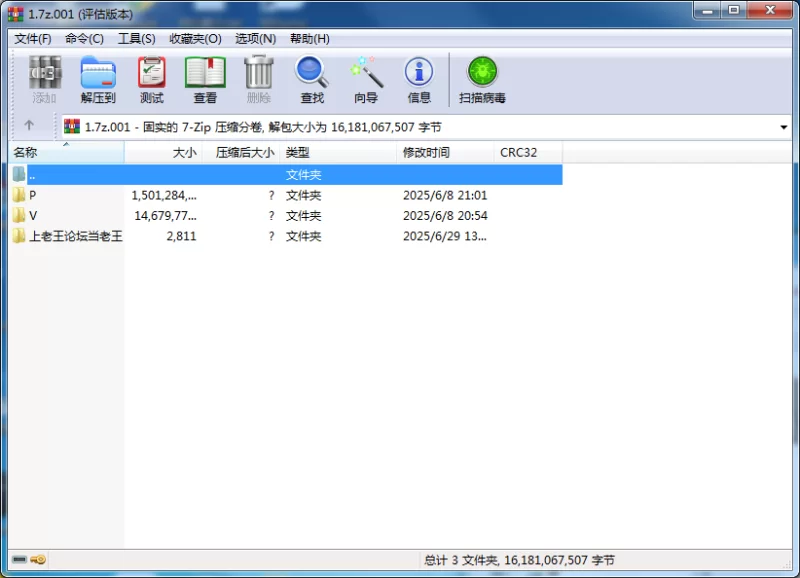Viewport: 800px width, 578px height.
Task: Start Scan for Viruses (扫描病毒) icon
Action: click(482, 79)
